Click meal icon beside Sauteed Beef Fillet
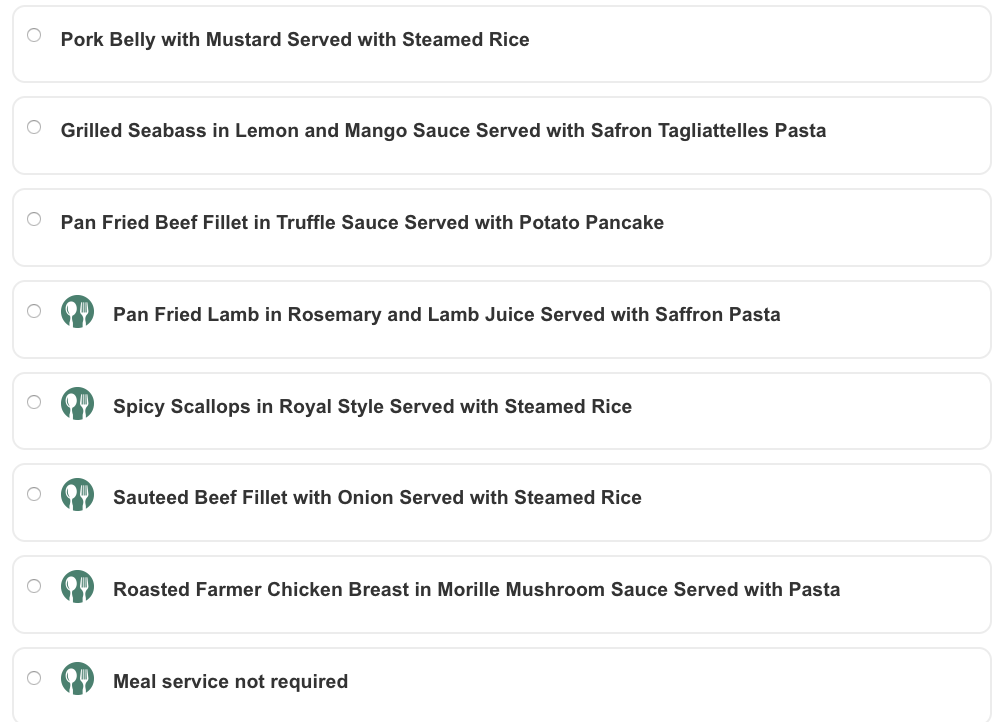The width and height of the screenshot is (1000, 722). [x=77, y=495]
